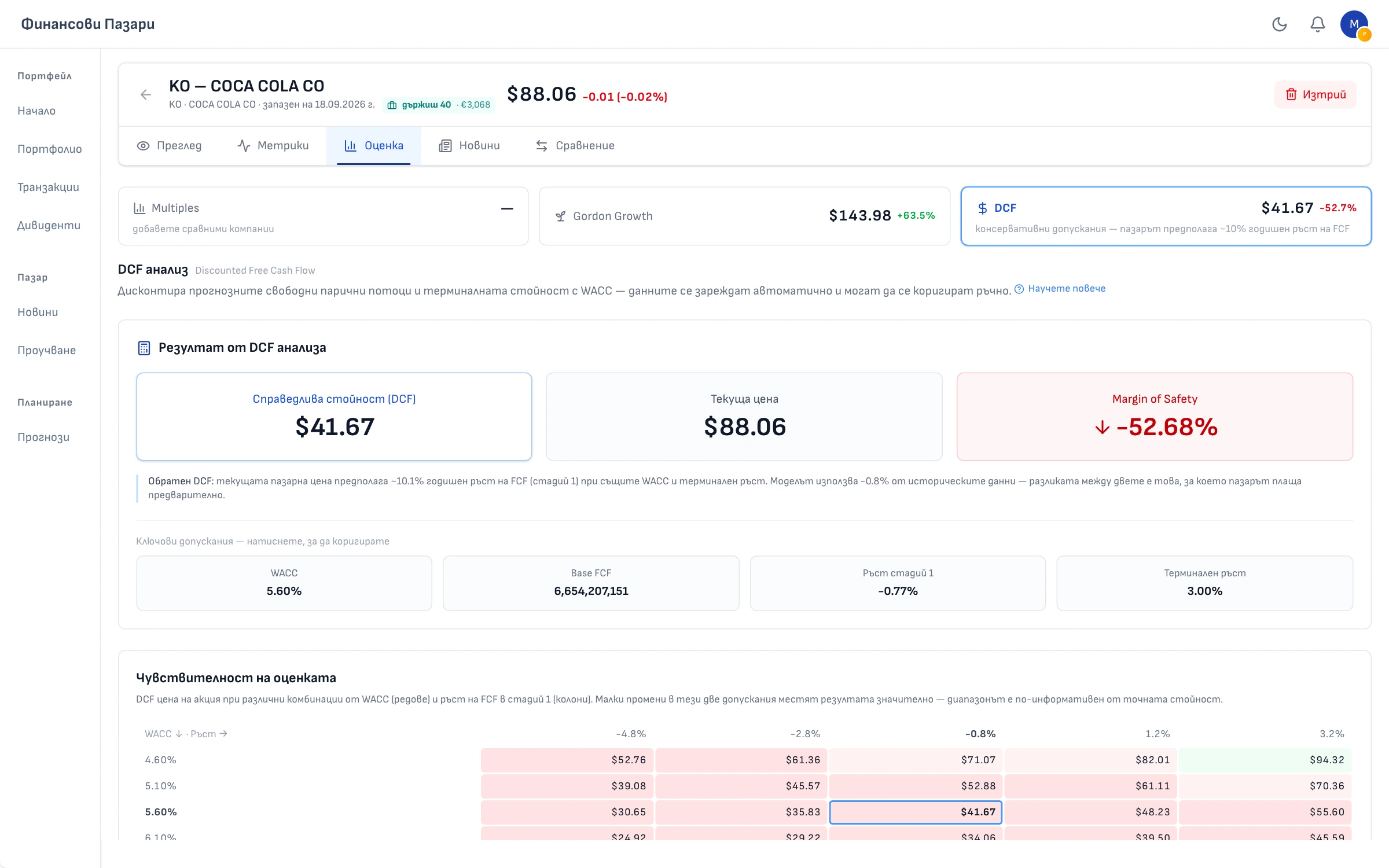Select the Gordon Growth valuation card
The image size is (1389, 868).
click(744, 216)
